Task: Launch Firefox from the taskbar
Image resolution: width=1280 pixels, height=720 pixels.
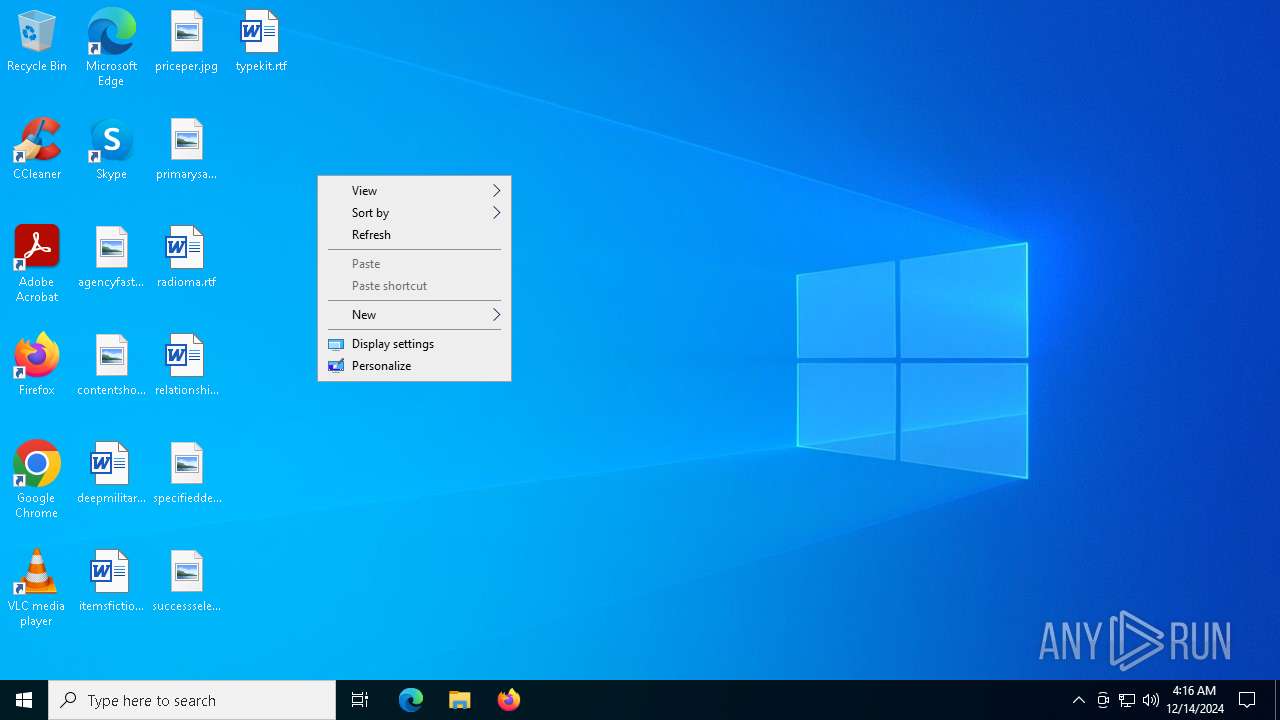Action: pos(509,700)
